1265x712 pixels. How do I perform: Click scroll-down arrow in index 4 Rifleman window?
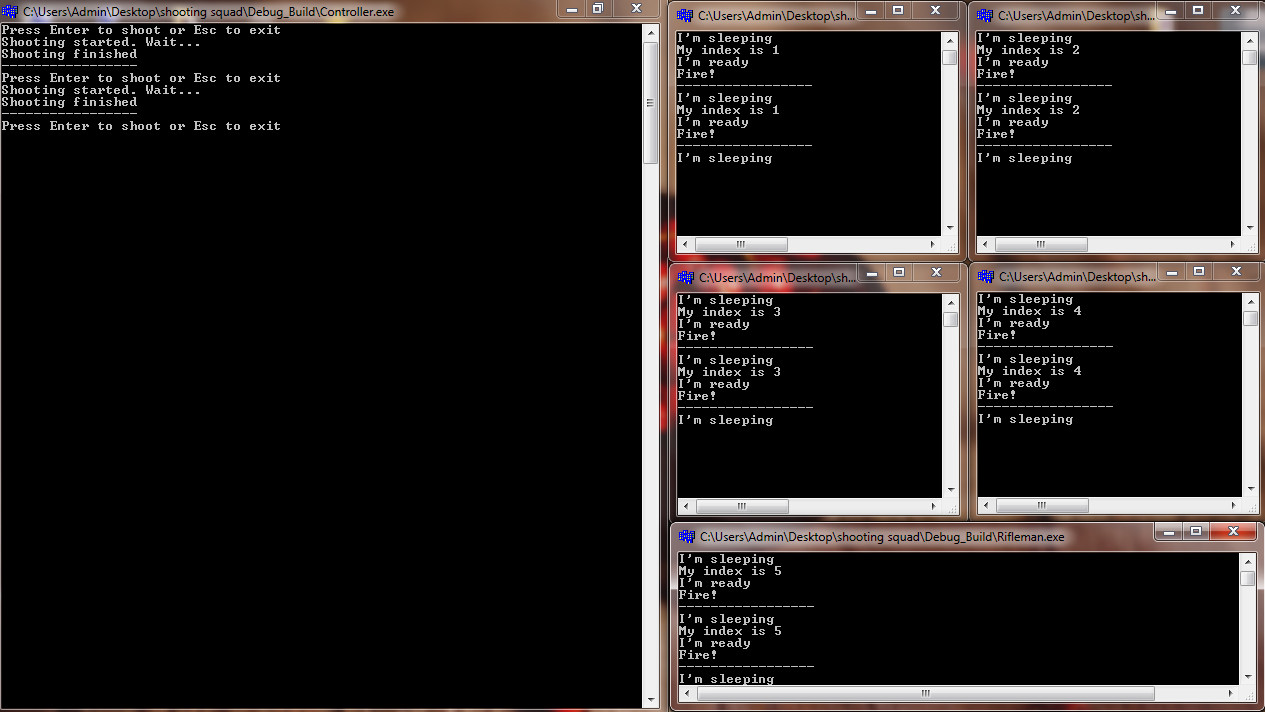[1251, 489]
